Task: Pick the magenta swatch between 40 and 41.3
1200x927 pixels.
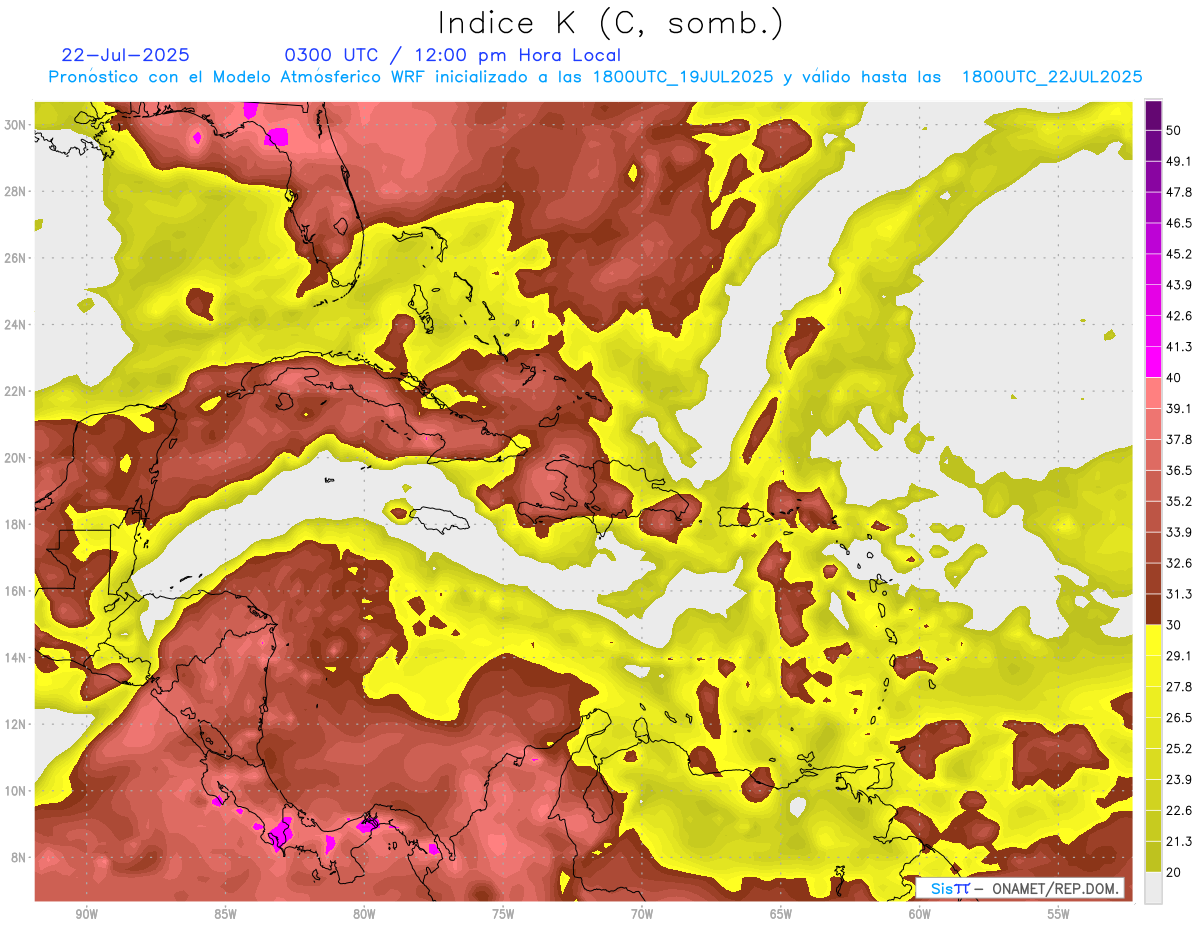Action: coord(1153,362)
